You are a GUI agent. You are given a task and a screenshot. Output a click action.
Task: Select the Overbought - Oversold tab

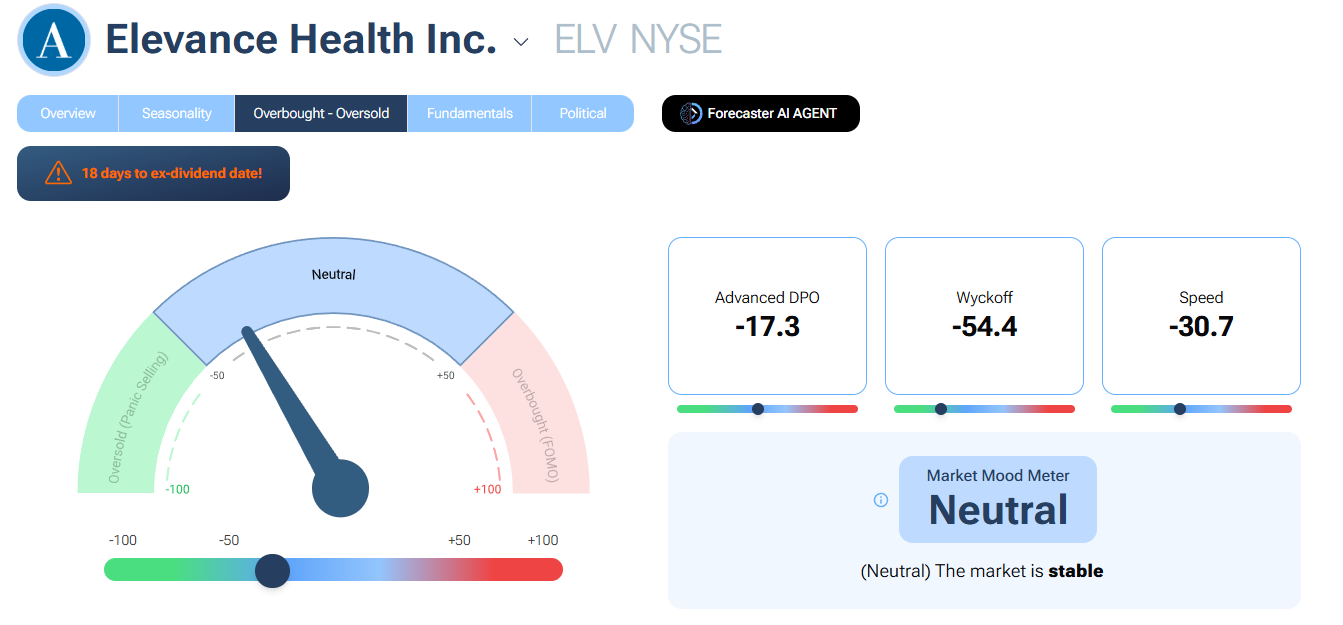tap(321, 114)
